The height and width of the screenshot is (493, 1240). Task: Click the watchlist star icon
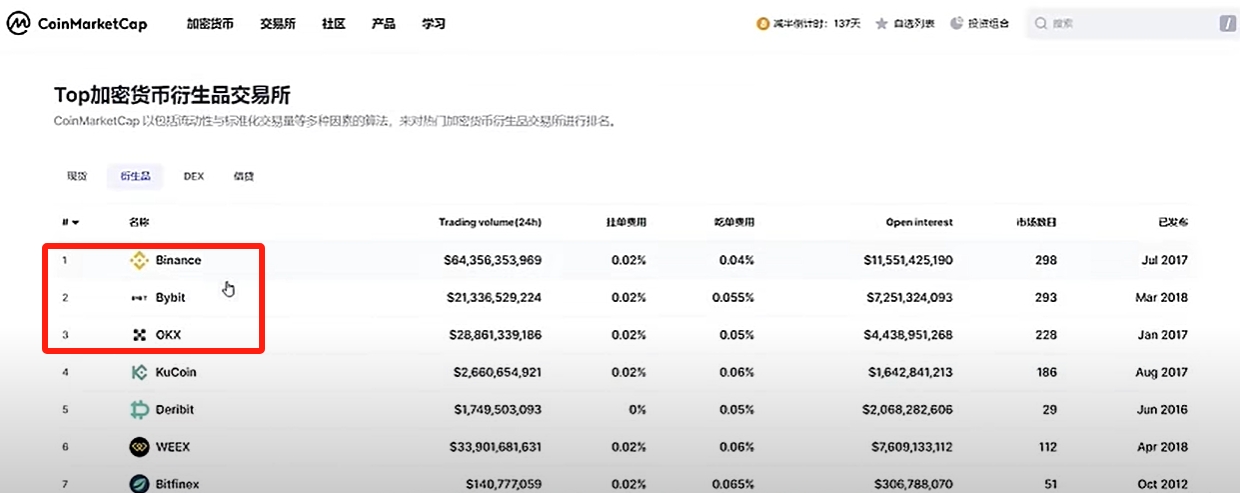[881, 23]
